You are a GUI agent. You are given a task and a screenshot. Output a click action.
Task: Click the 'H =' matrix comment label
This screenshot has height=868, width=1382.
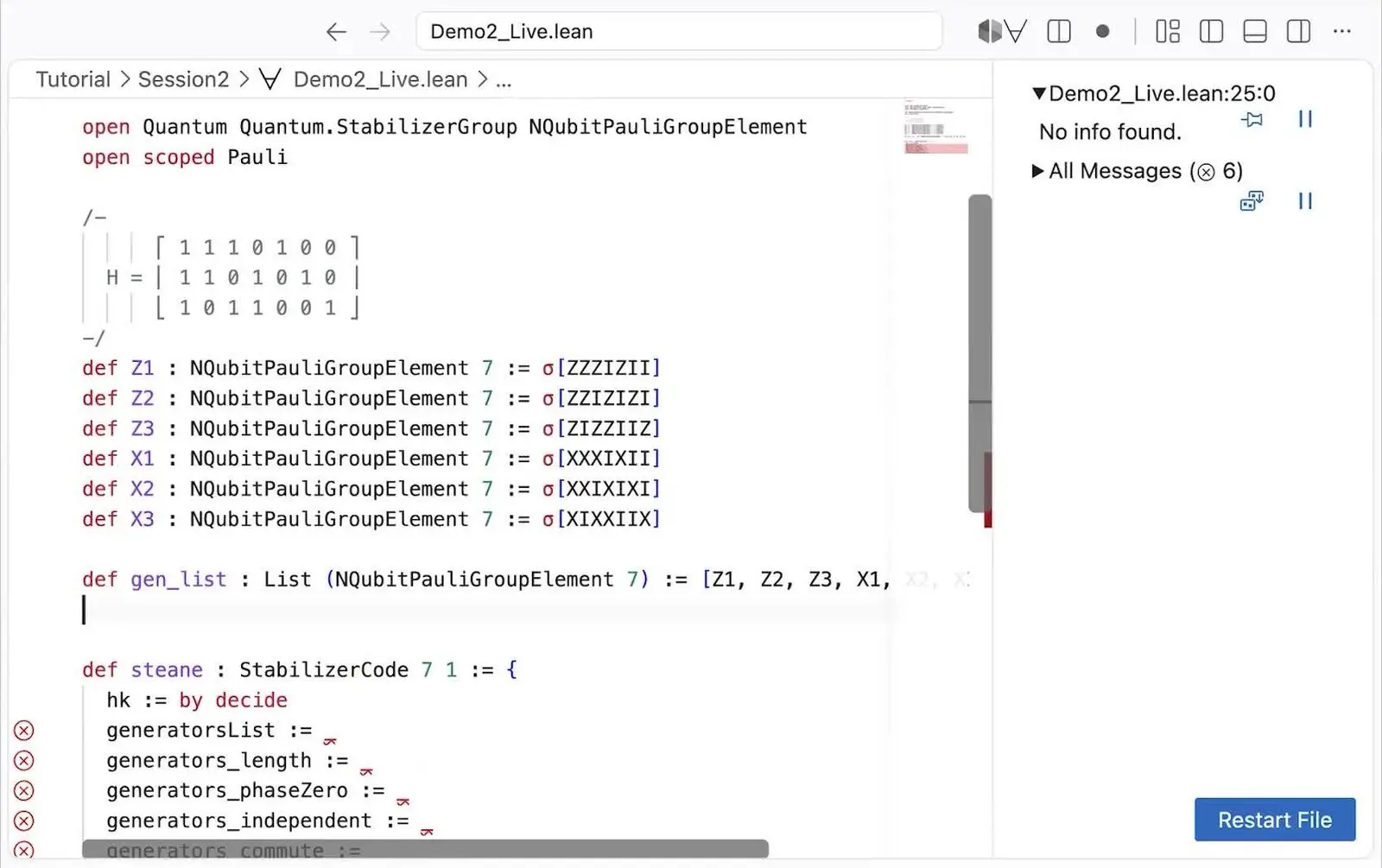124,277
